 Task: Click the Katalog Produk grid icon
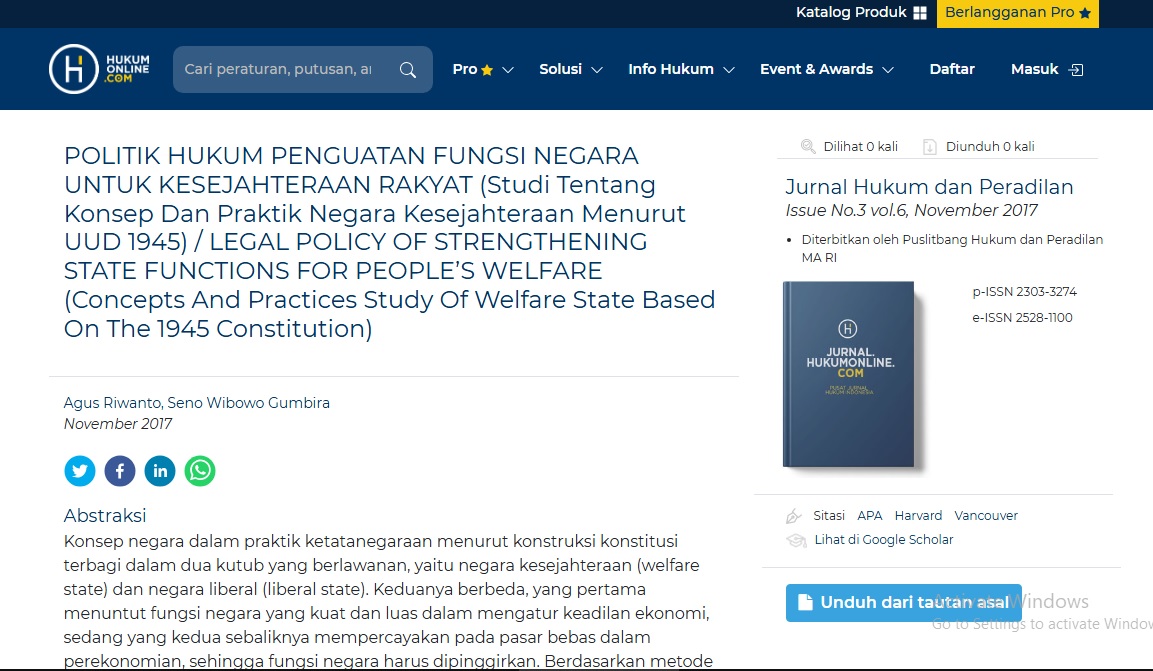920,13
